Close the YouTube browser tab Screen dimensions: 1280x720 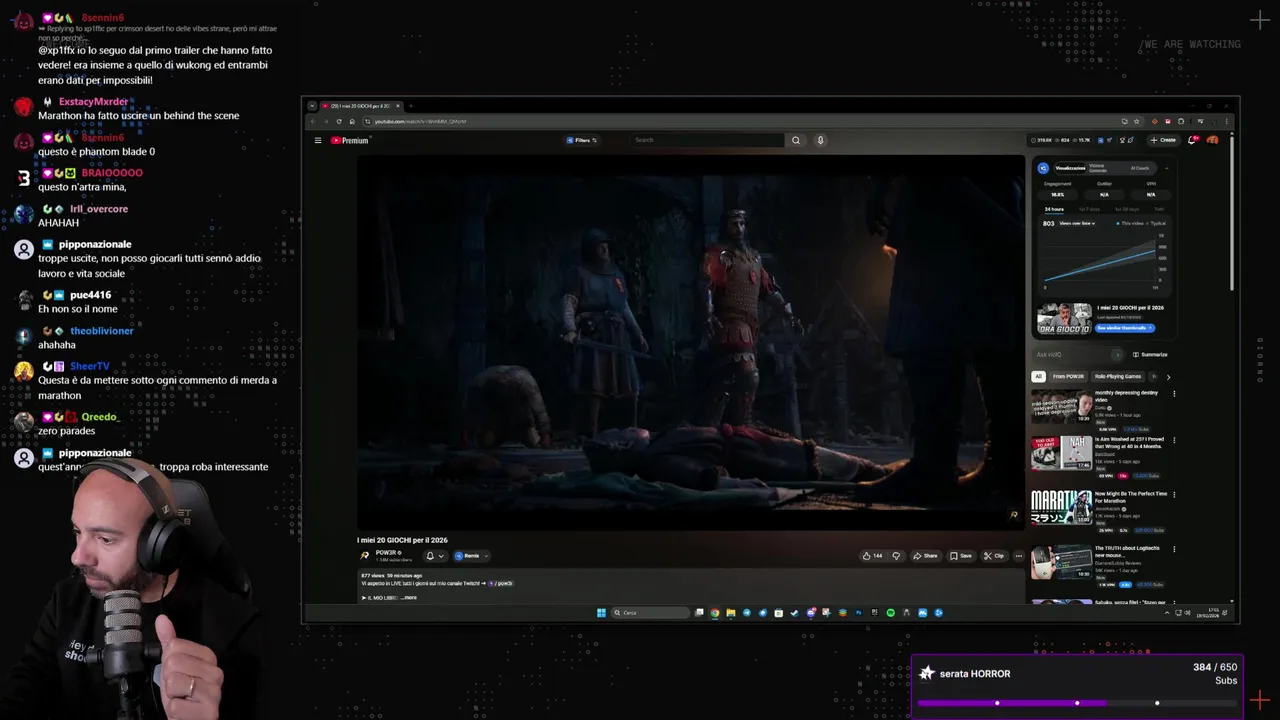[398, 106]
